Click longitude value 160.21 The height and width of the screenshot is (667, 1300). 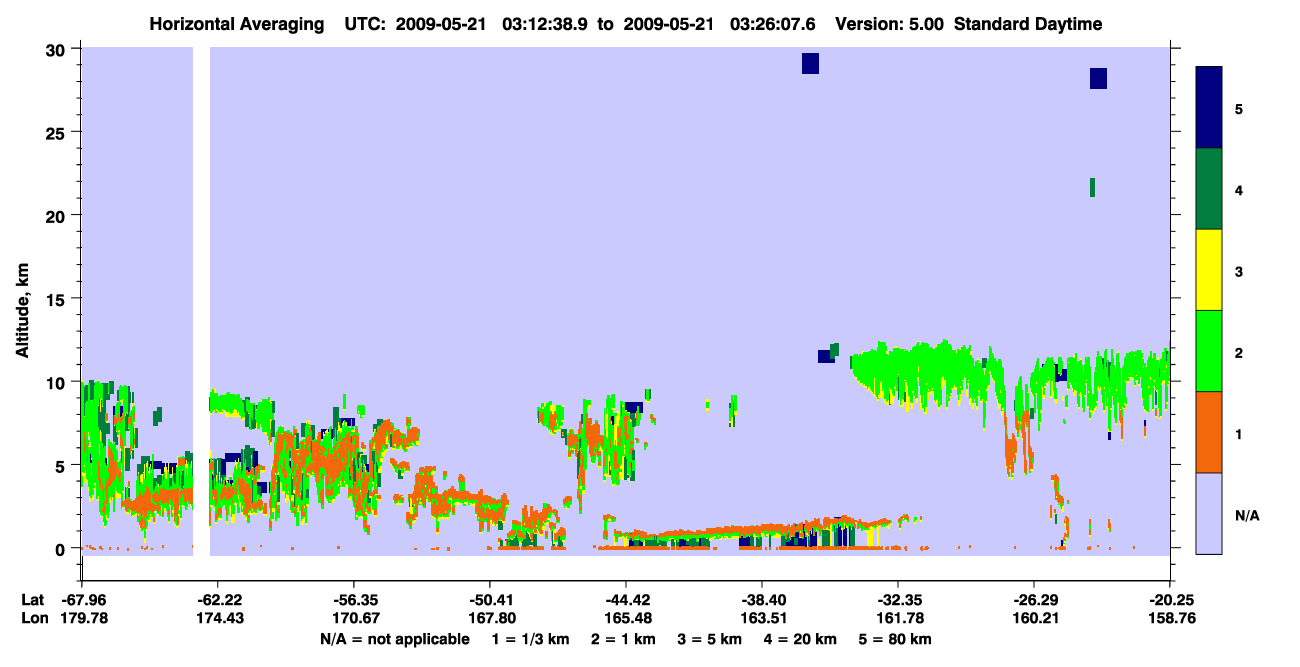[x=1036, y=618]
